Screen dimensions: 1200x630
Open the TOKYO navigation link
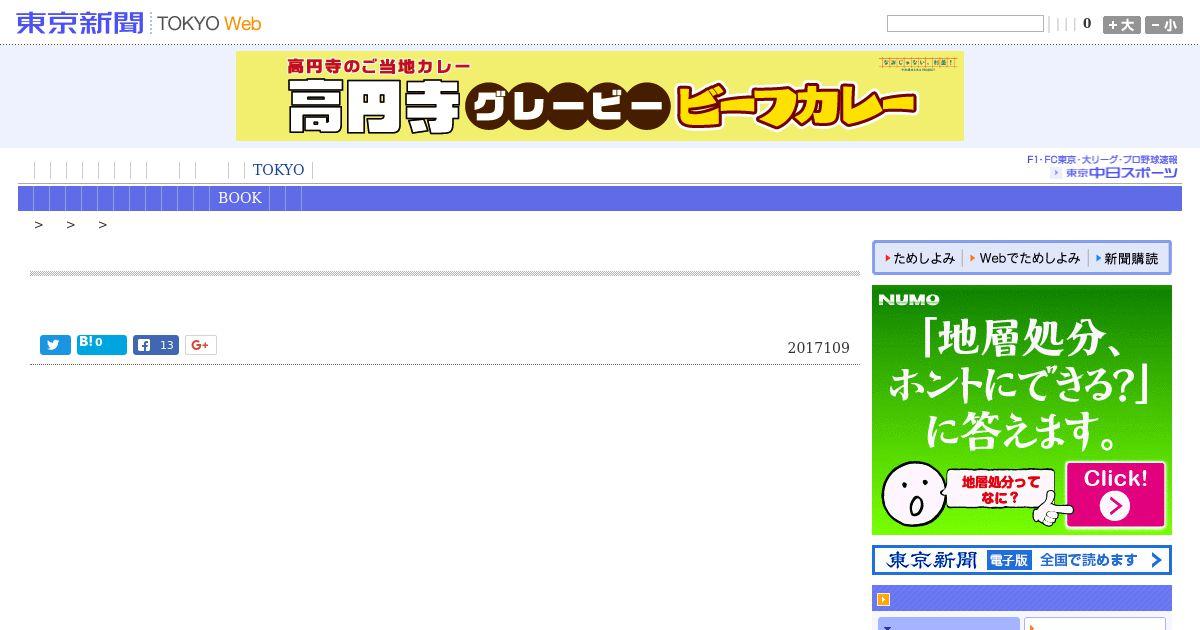click(278, 170)
